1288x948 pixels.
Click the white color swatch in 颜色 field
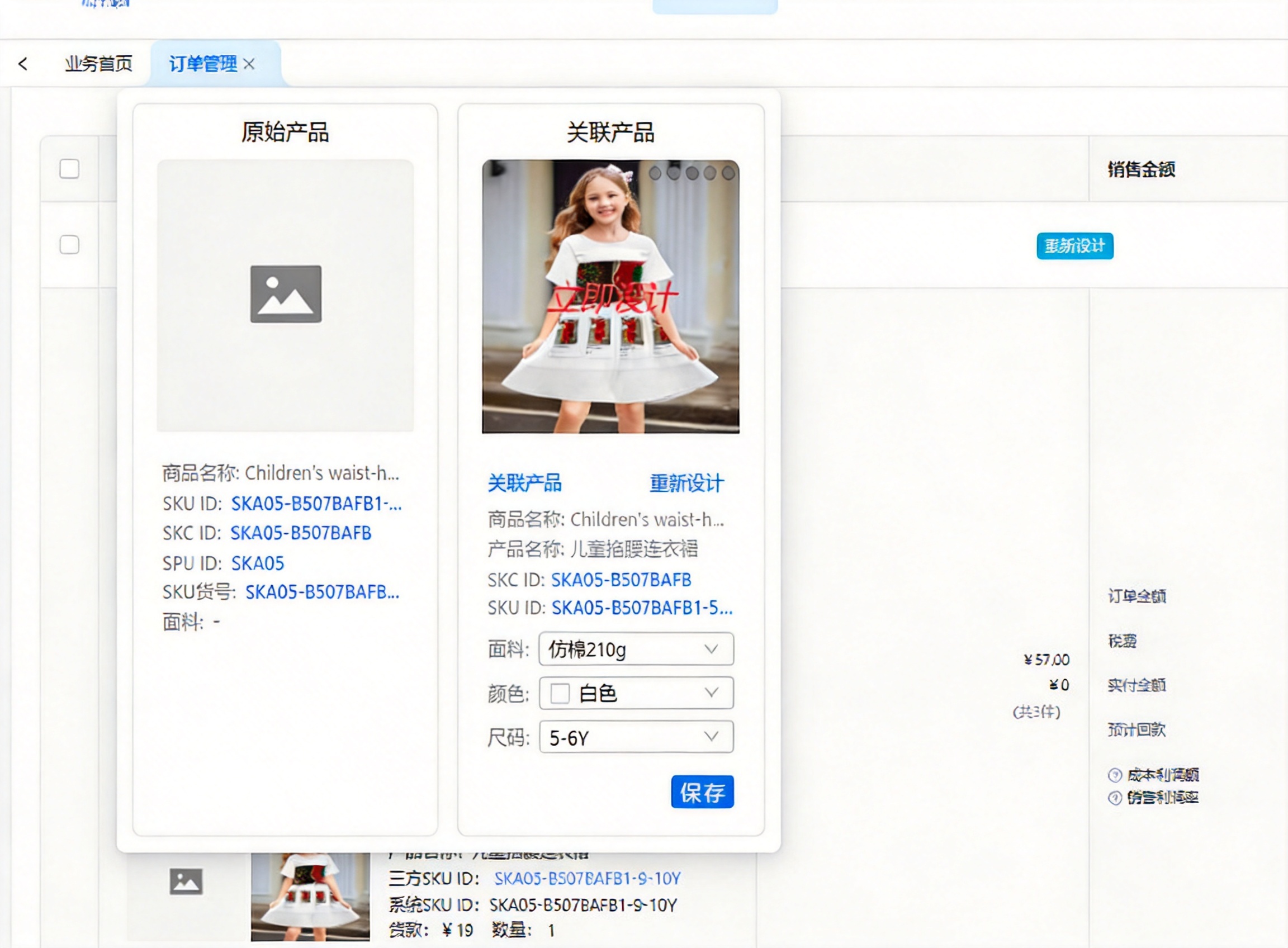pyautogui.click(x=560, y=693)
